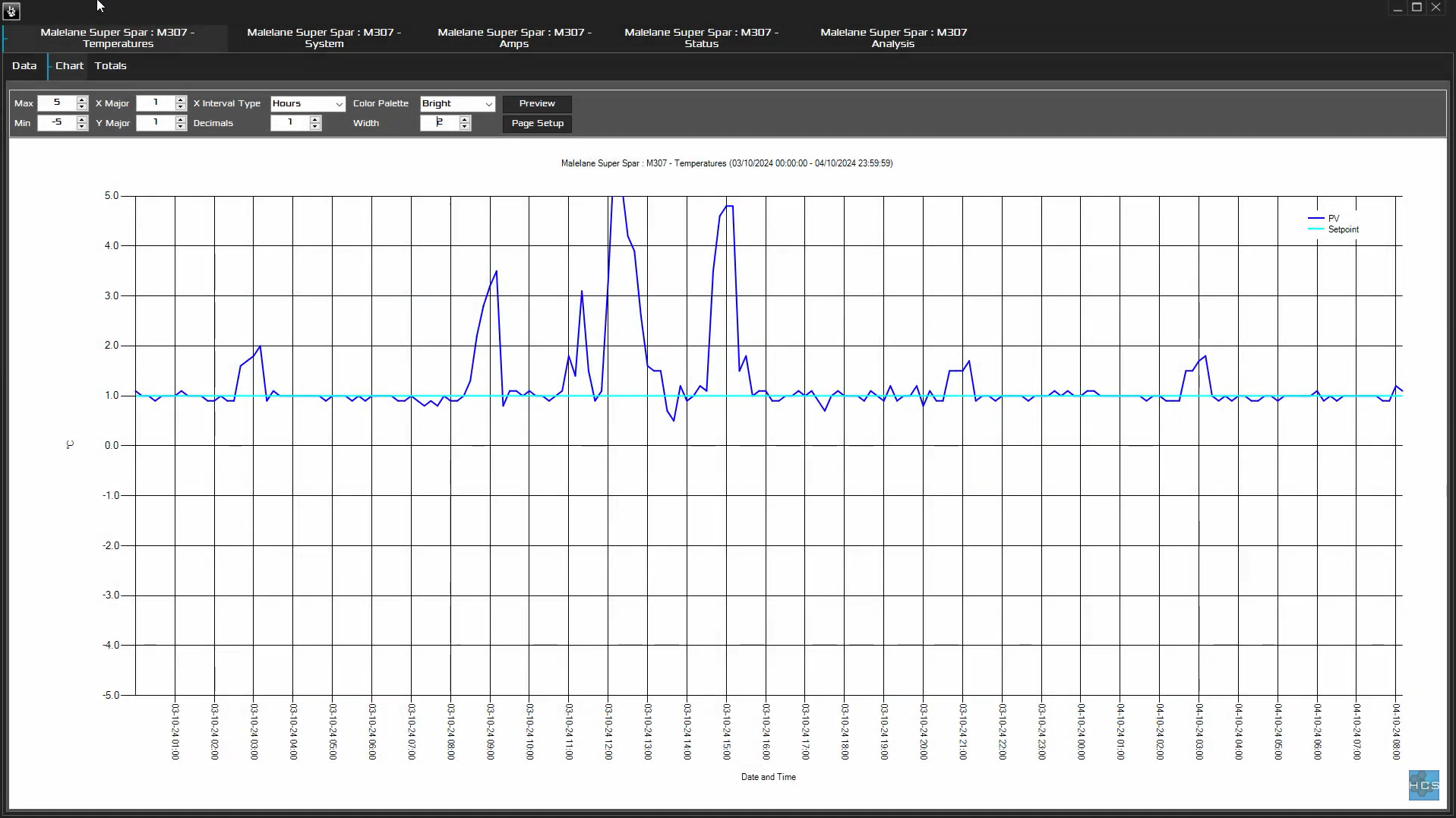1456x818 pixels.
Task: Open the Color Palette dropdown
Action: pos(457,104)
